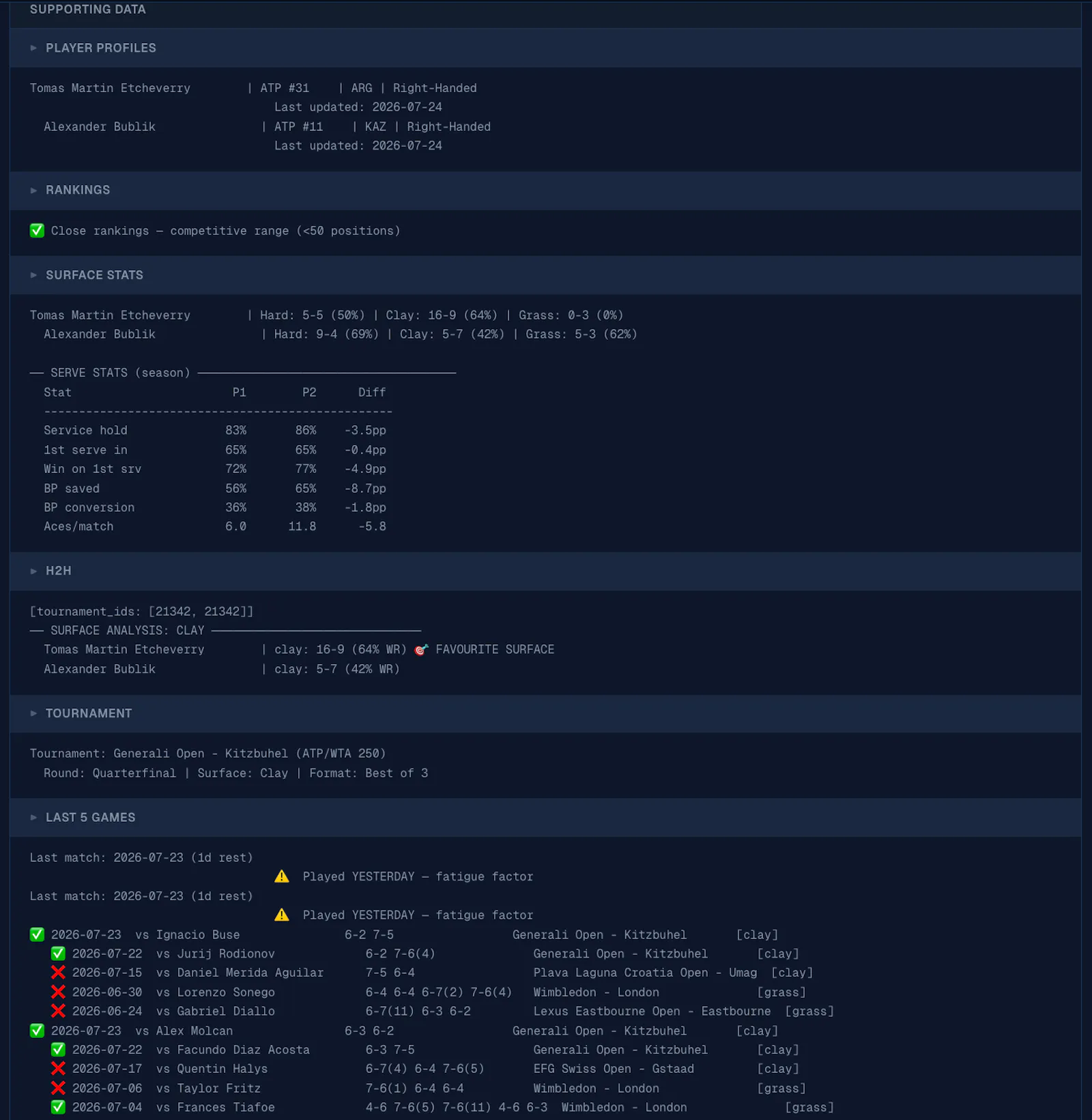Click the 1st serve in row label
This screenshot has height=1120, width=1092.
[x=85, y=450]
